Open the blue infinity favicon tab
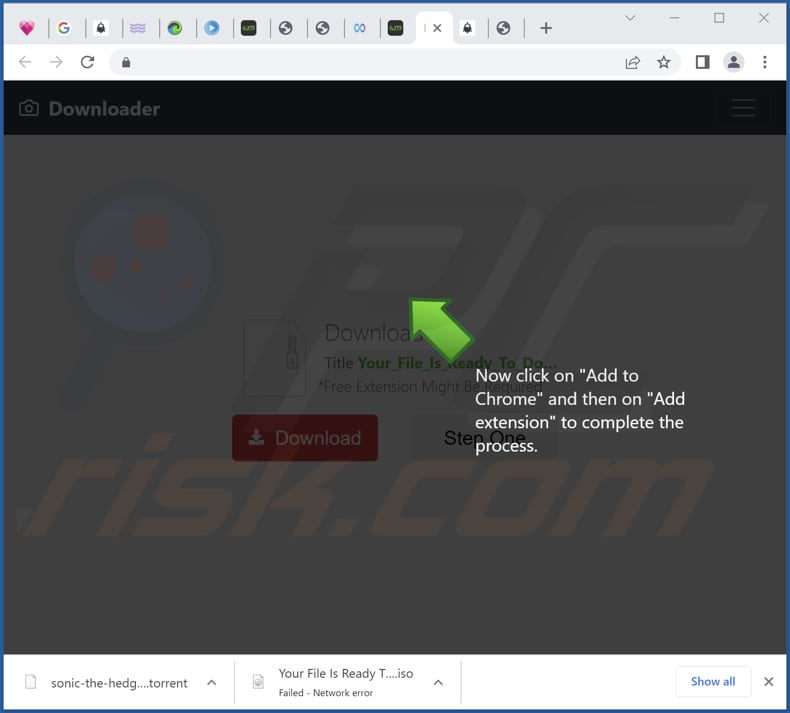This screenshot has height=713, width=790. 359,28
